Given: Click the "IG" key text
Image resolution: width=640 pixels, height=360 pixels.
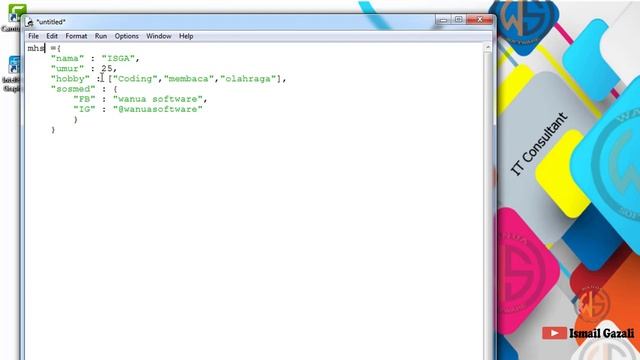Looking at the screenshot, I should point(84,109).
